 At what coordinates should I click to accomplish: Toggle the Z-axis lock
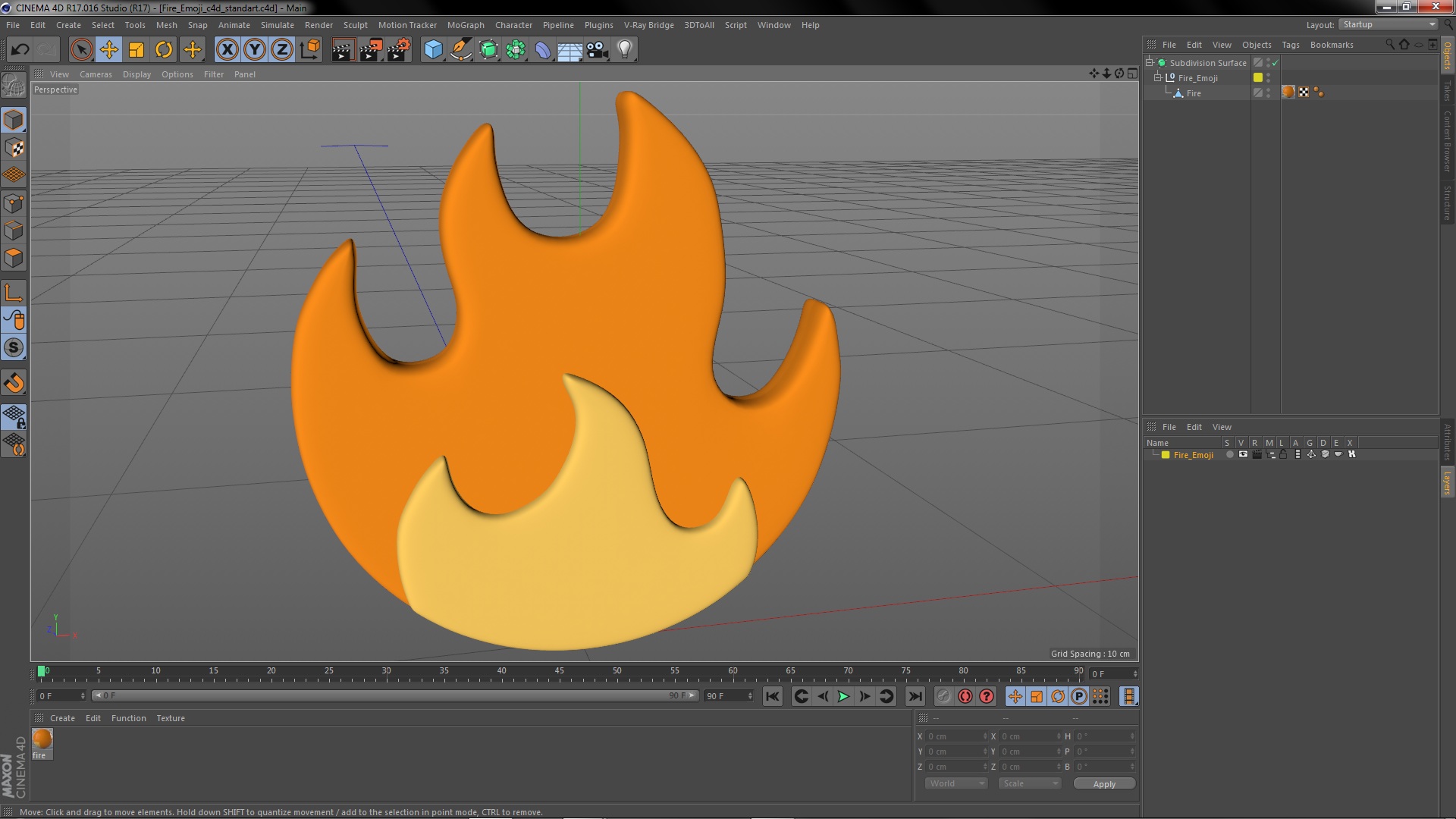click(x=282, y=50)
